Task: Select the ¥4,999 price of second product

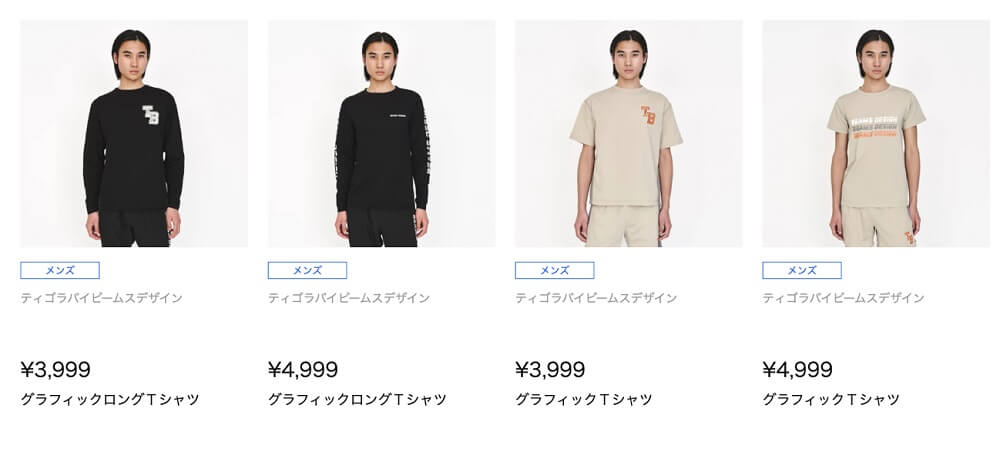Action: pyautogui.click(x=303, y=369)
